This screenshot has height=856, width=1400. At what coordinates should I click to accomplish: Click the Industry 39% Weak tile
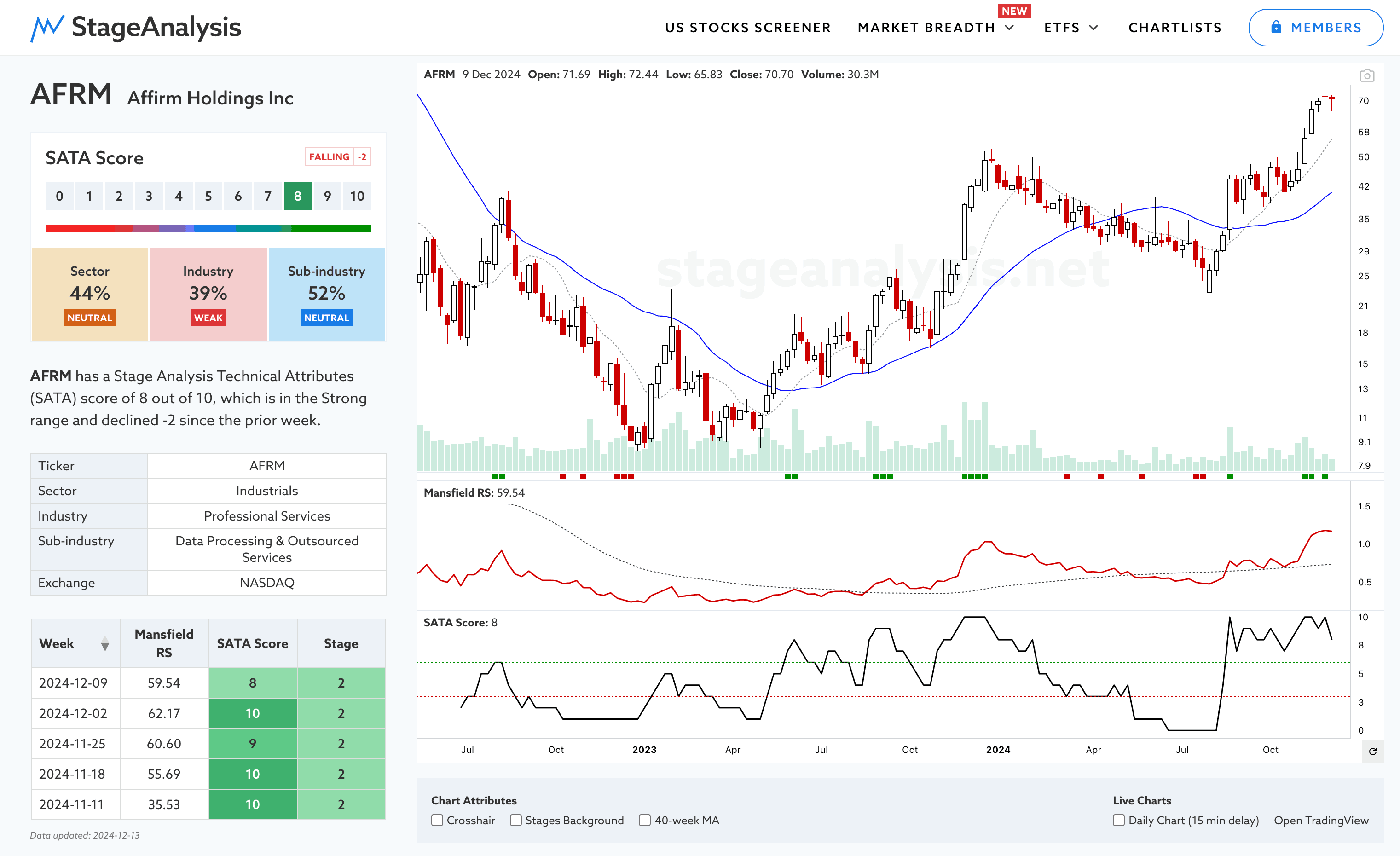[208, 294]
